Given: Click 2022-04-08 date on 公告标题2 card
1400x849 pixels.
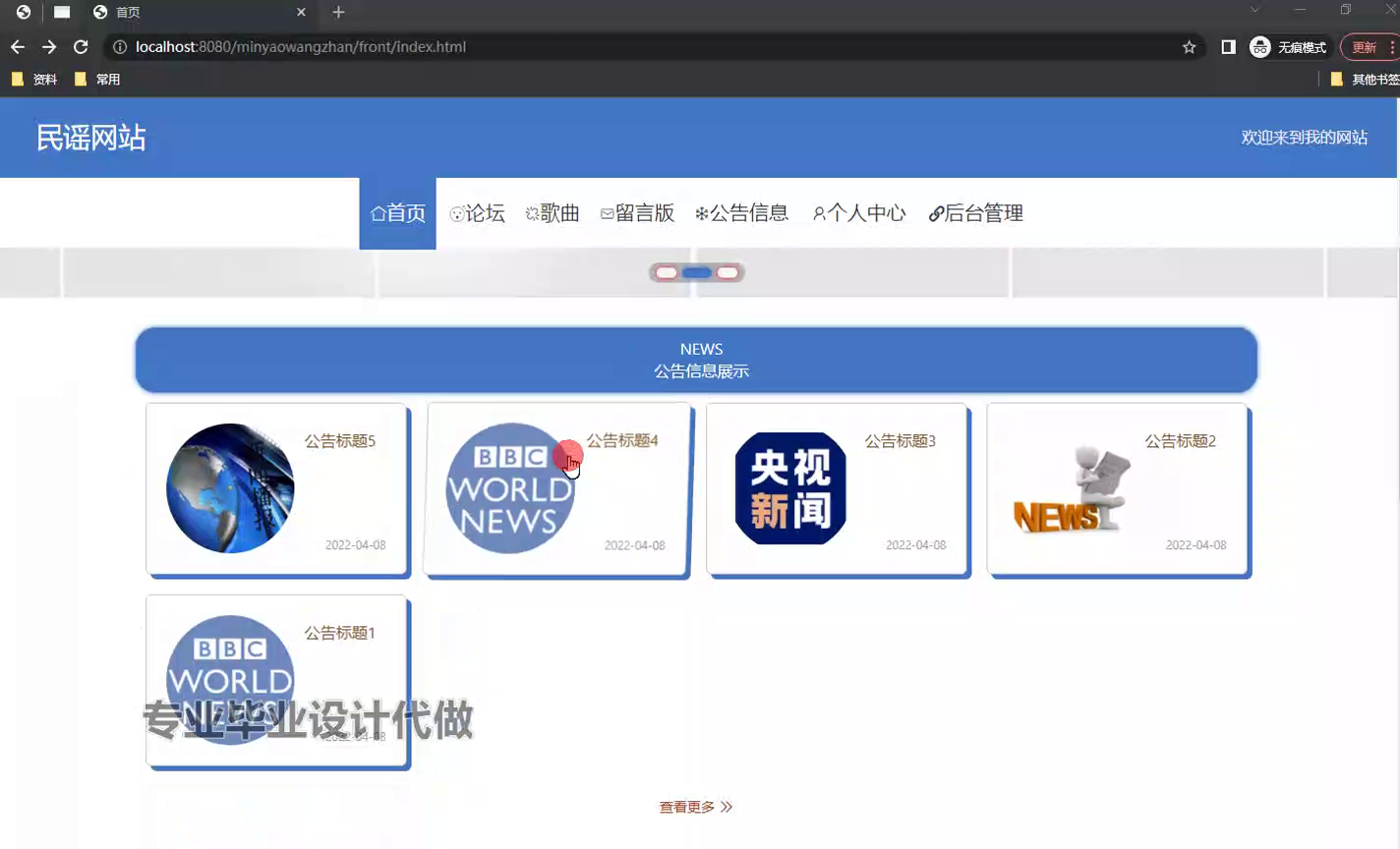Looking at the screenshot, I should tap(1196, 545).
